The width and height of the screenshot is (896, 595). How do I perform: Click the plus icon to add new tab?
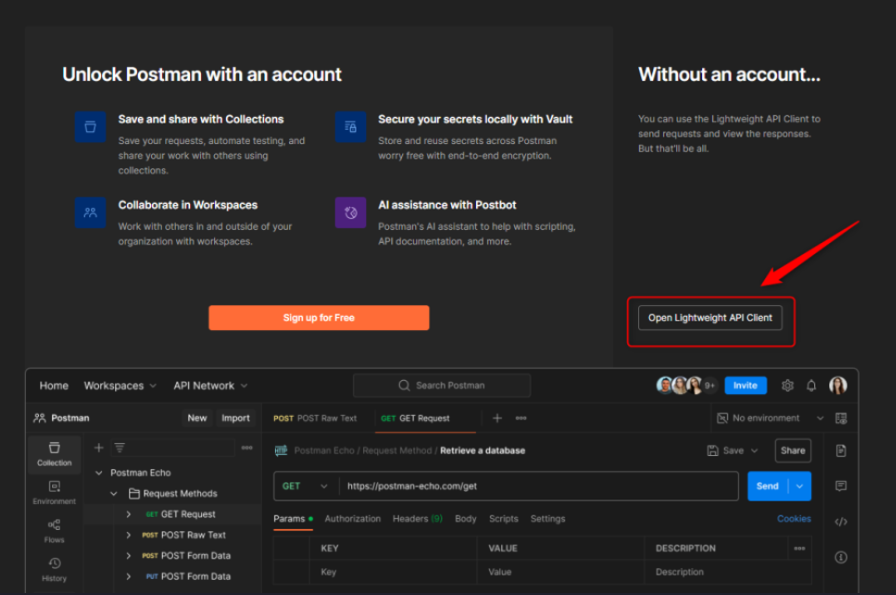coord(497,418)
